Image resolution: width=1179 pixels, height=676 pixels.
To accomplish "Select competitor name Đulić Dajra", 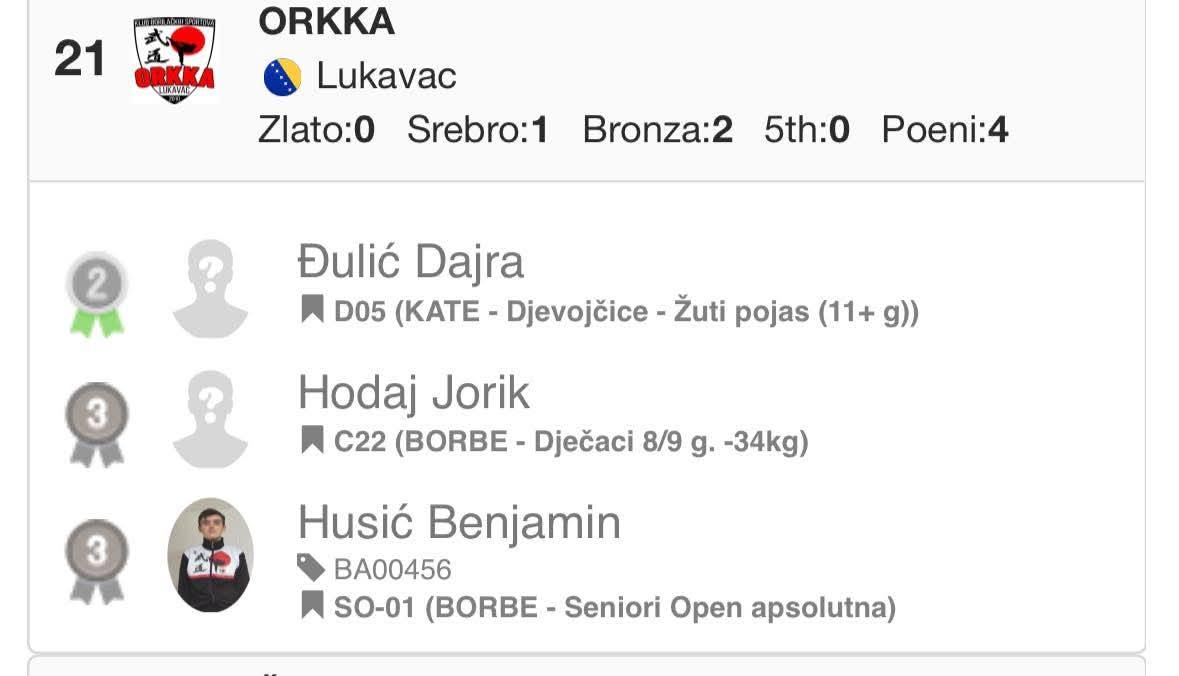I will pyautogui.click(x=411, y=263).
